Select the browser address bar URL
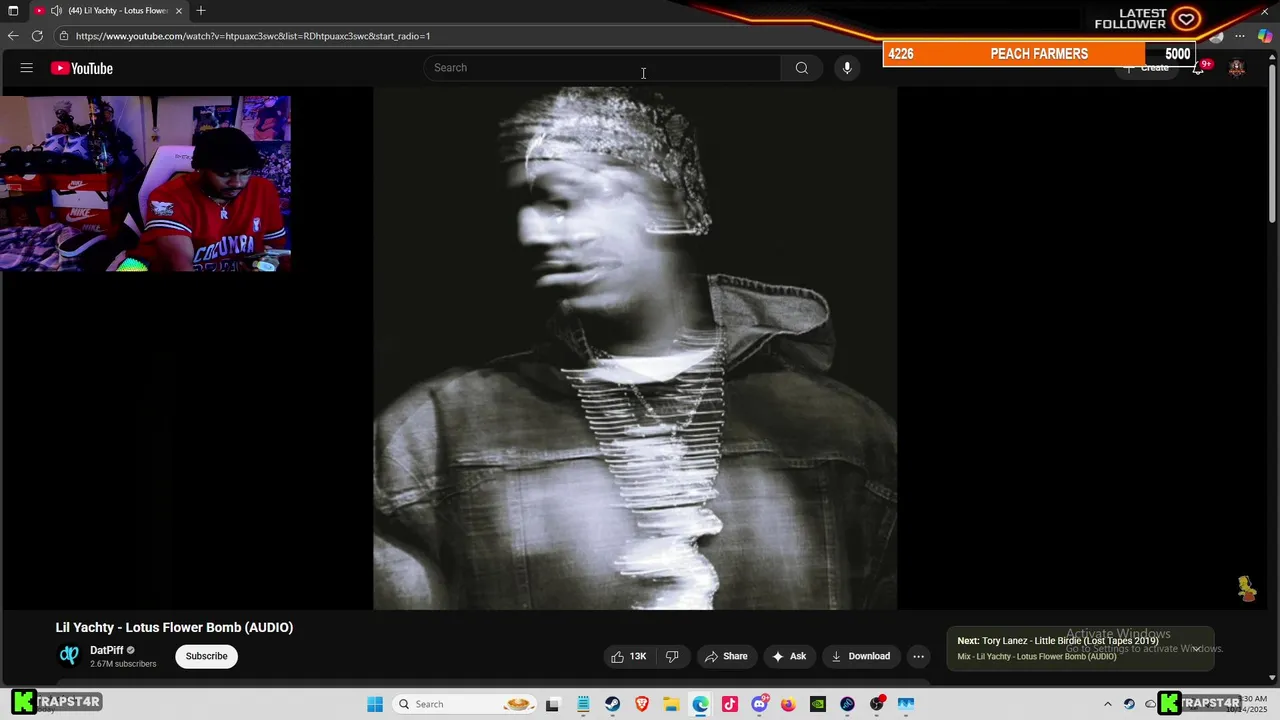 point(253,36)
